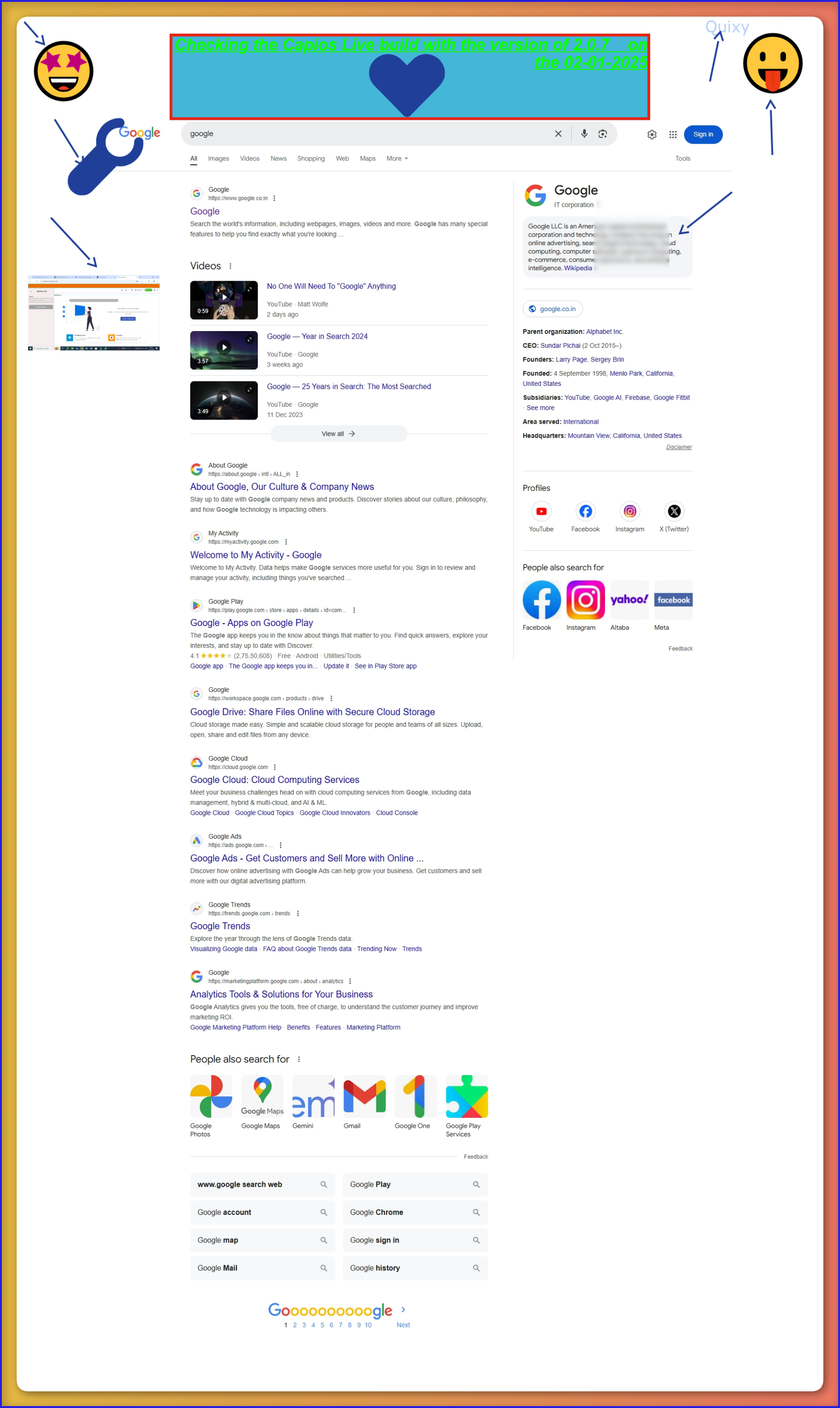Go to next results page with chevron arrow
This screenshot has height=1408, width=840.
[x=403, y=1310]
